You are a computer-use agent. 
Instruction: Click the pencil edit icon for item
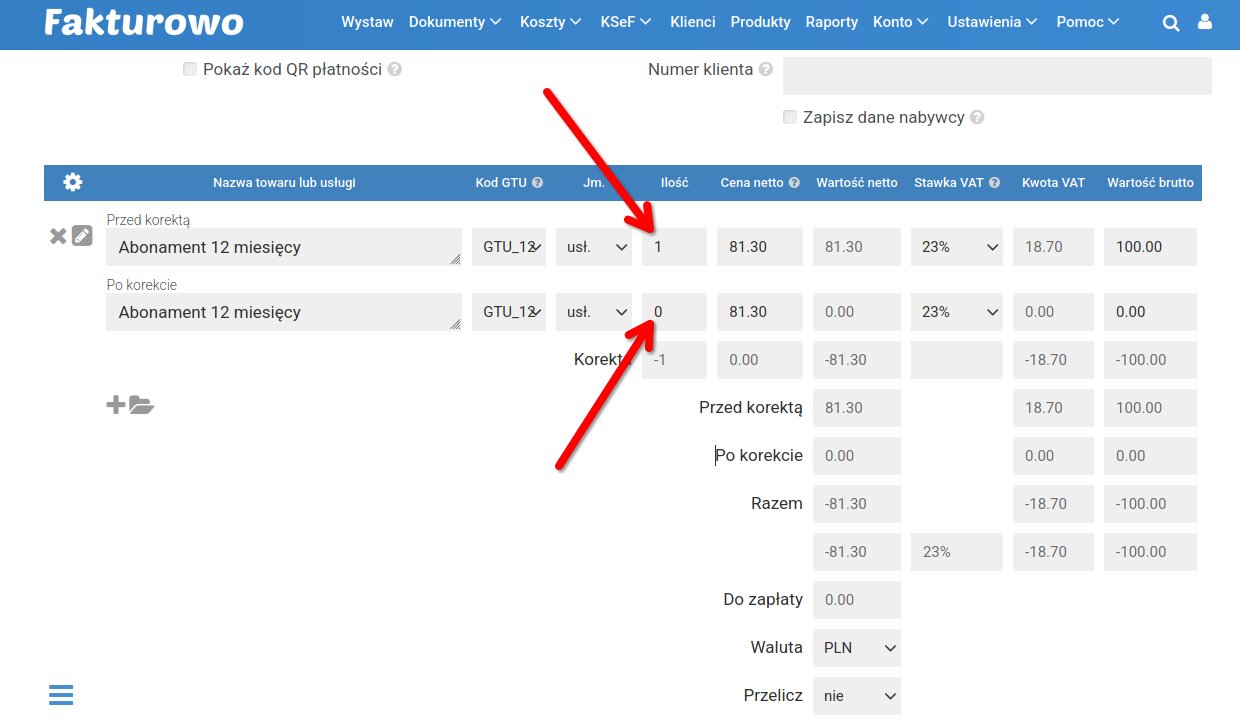(x=82, y=236)
